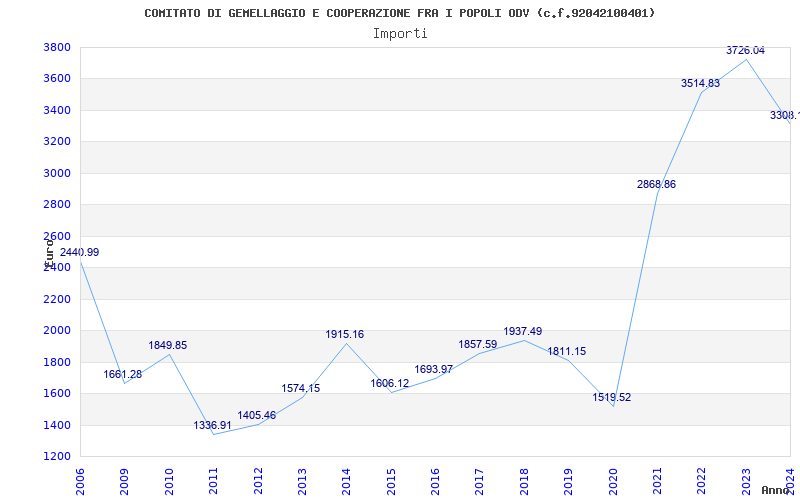Screen dimensions: 800x500
Task: Click the 3800 y-axis tick label
Action: pyautogui.click(x=56, y=47)
